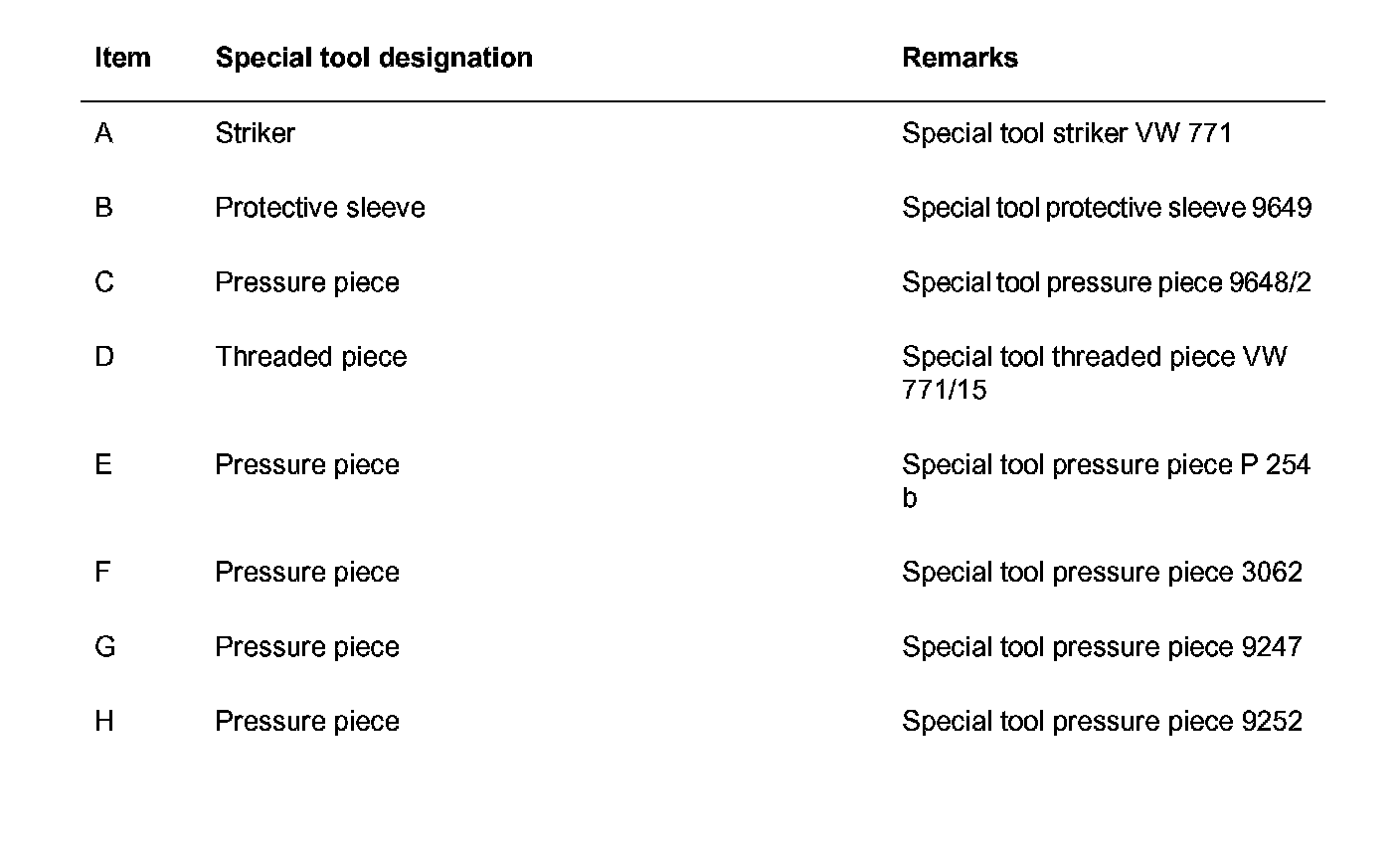Click the remark mentioning protective sleeve 9649

(1106, 208)
